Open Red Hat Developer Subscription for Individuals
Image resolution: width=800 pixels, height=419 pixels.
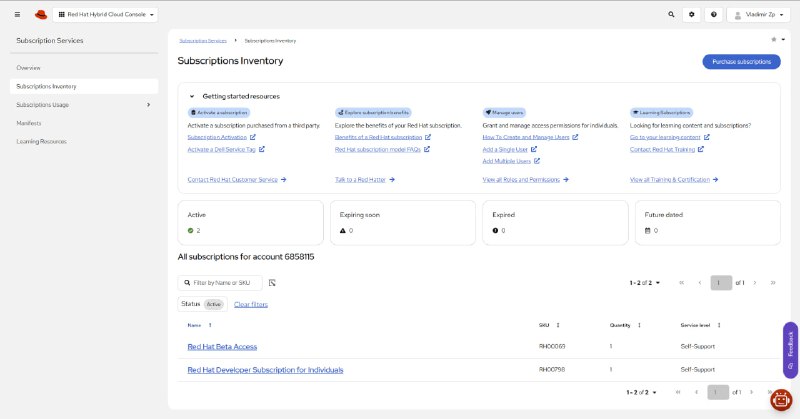click(265, 370)
